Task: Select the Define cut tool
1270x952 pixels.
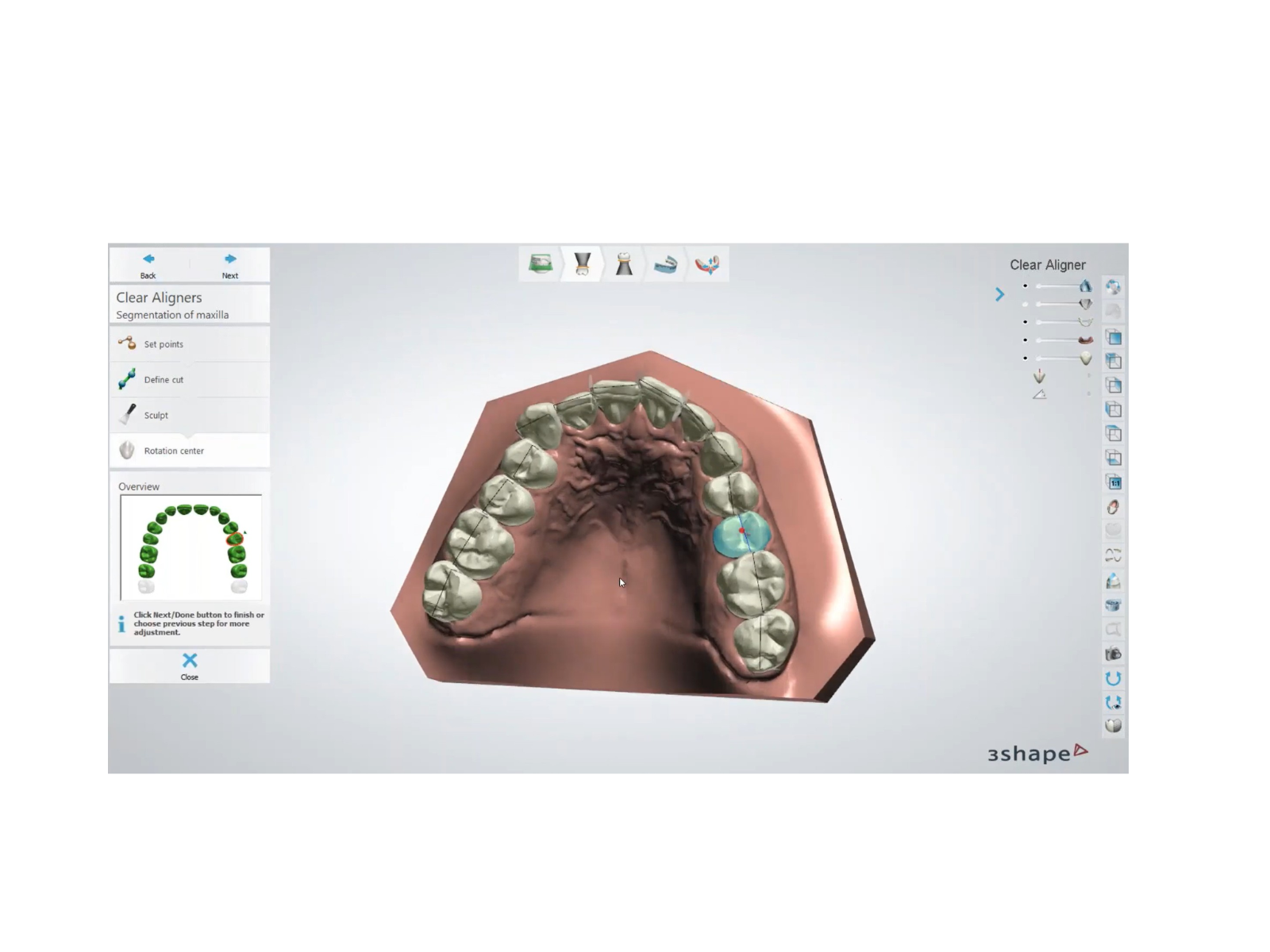Action: pyautogui.click(x=164, y=379)
